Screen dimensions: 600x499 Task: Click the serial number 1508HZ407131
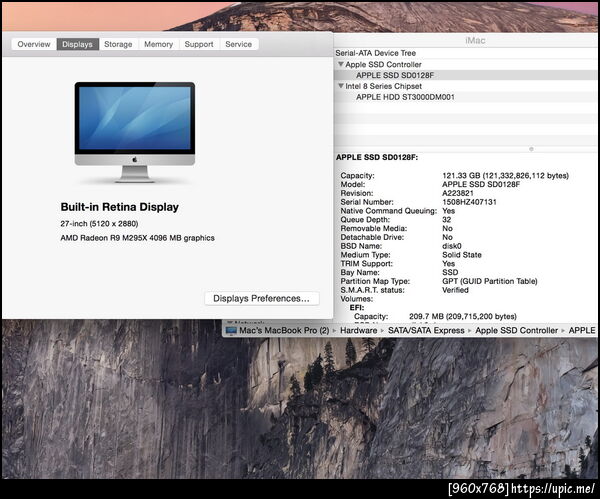pos(469,202)
